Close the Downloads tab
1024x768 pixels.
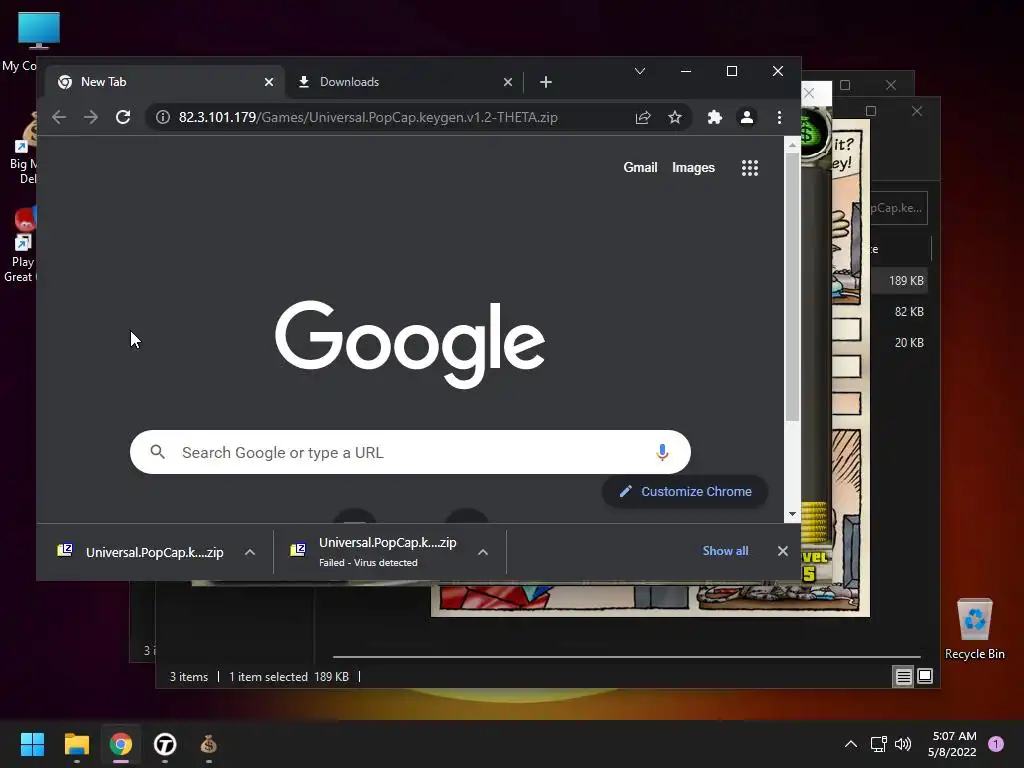click(507, 82)
